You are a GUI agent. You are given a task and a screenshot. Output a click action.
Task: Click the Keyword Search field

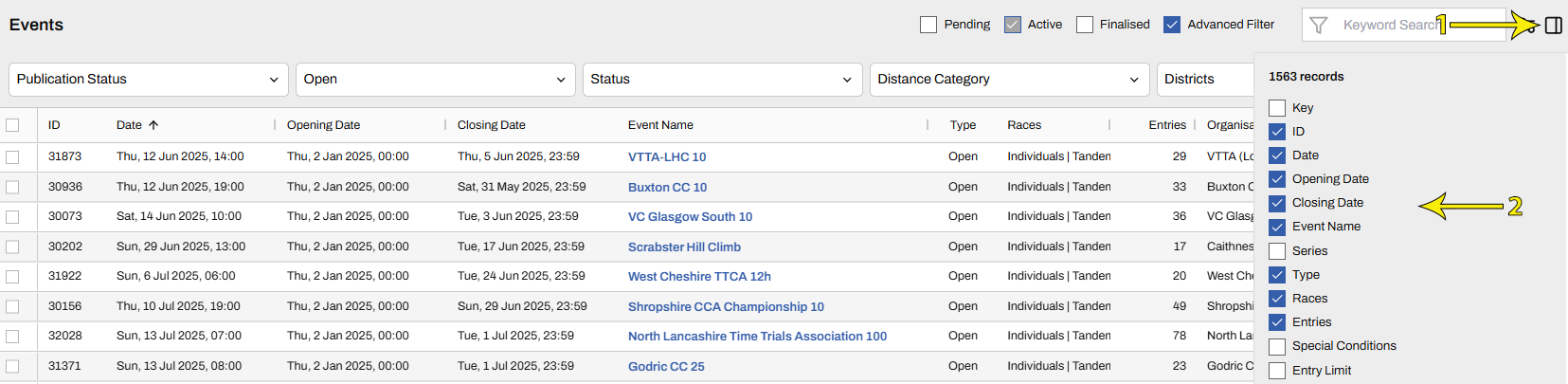[1389, 26]
